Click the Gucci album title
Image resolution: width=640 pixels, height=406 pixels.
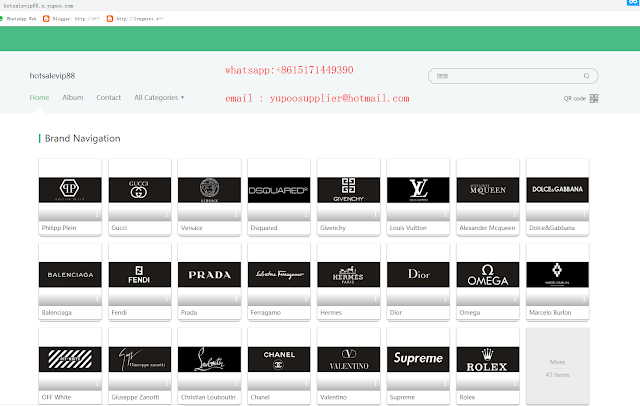point(119,228)
